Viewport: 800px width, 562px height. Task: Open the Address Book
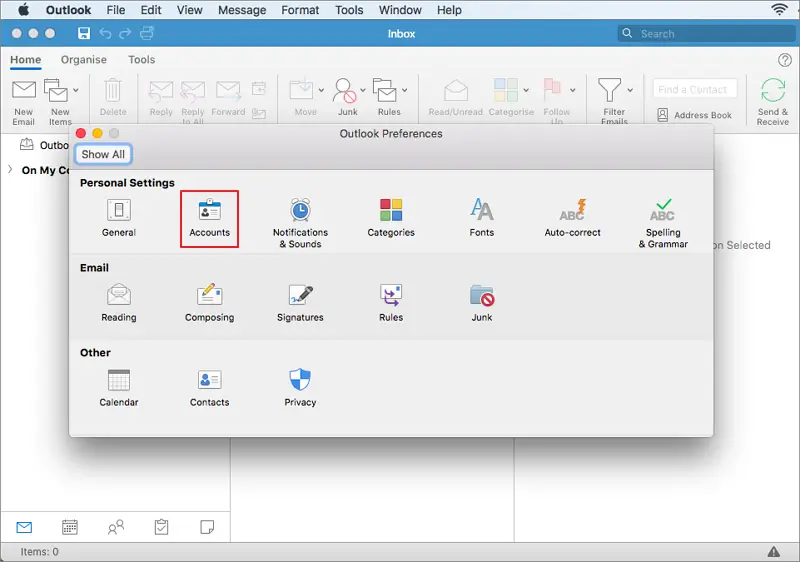click(x=694, y=115)
